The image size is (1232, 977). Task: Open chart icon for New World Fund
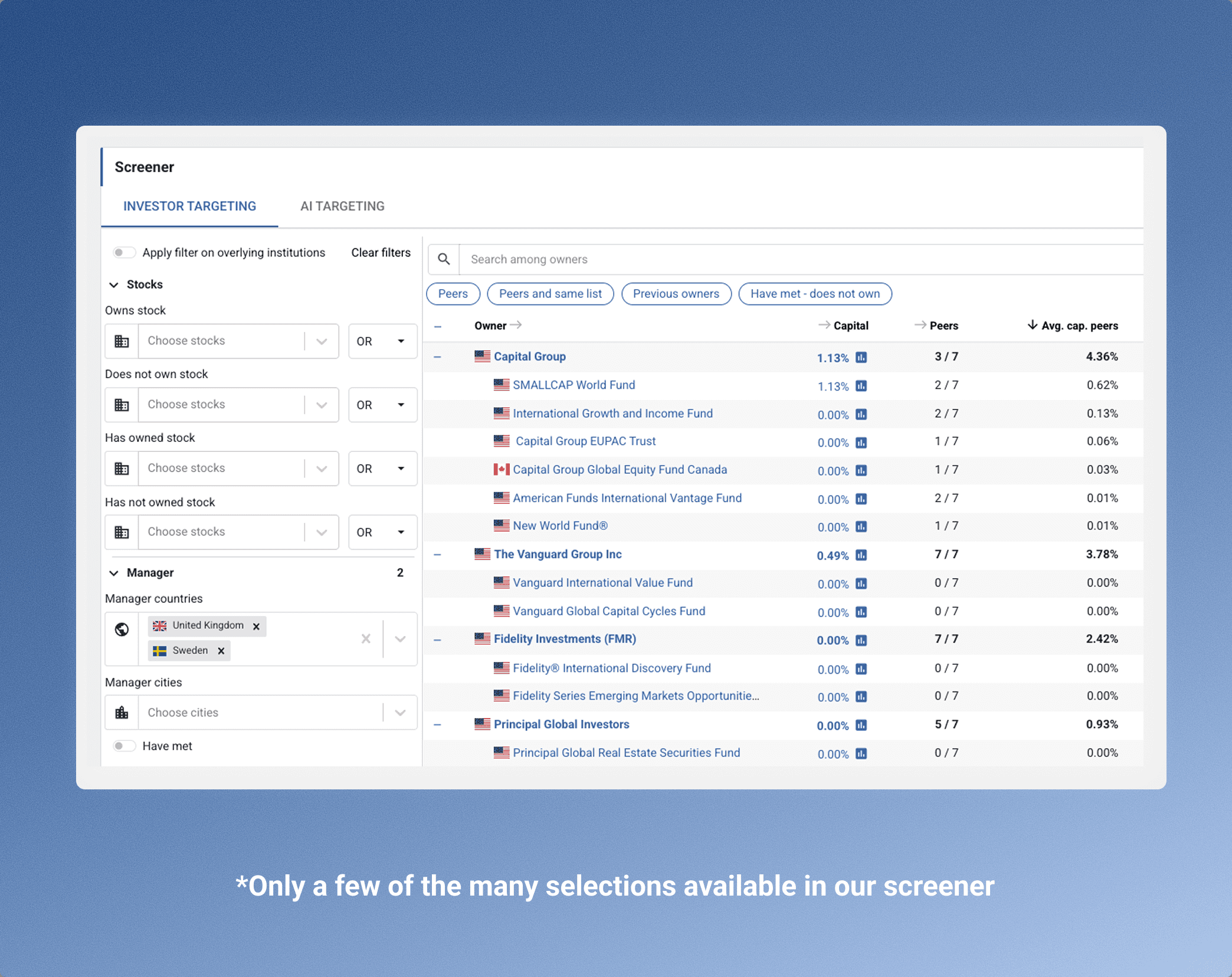tap(861, 527)
